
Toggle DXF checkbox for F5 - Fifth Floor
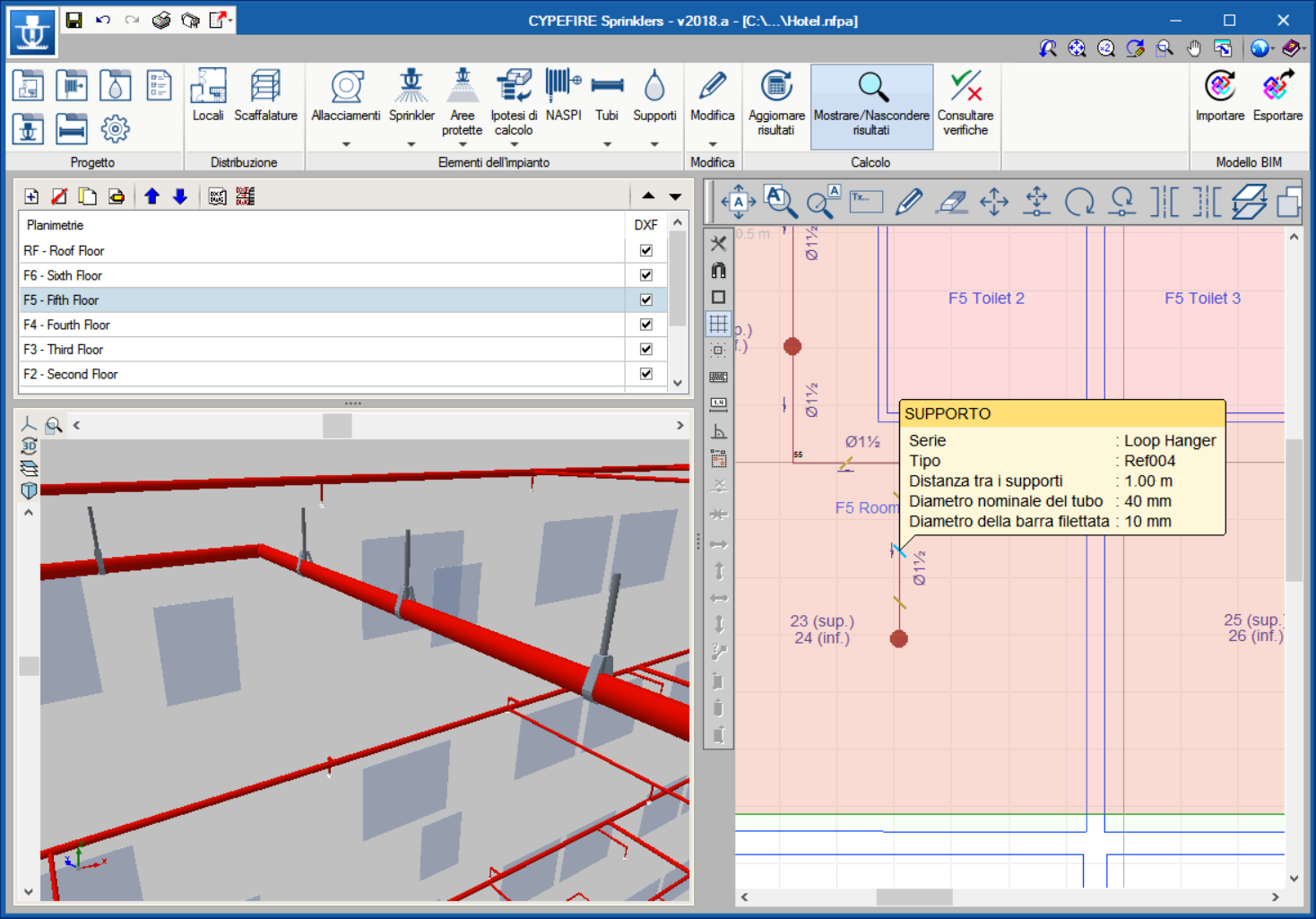646,299
